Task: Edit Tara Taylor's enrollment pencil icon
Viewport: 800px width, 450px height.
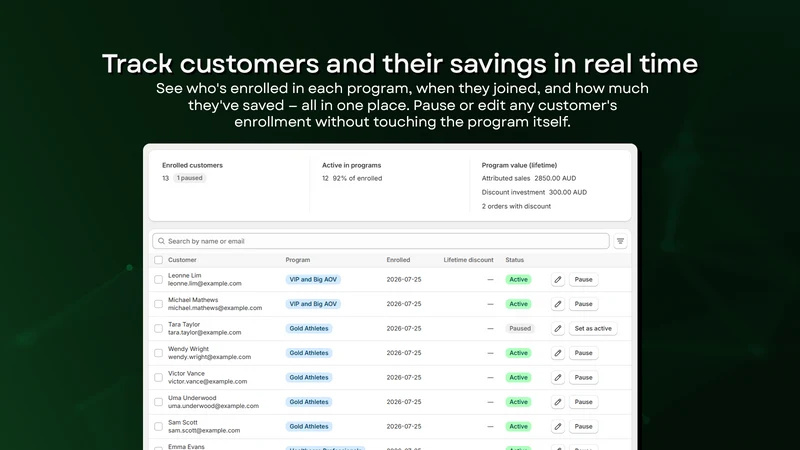Action: [558, 329]
